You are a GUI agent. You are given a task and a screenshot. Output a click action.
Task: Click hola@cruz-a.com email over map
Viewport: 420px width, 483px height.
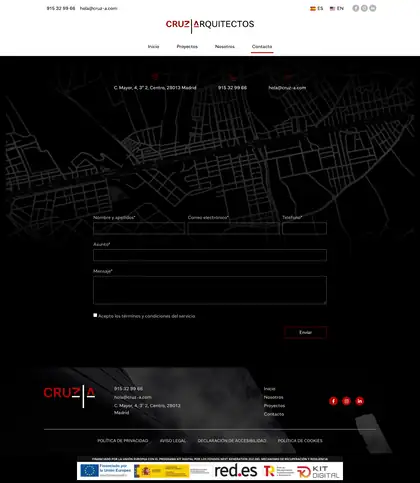click(287, 88)
